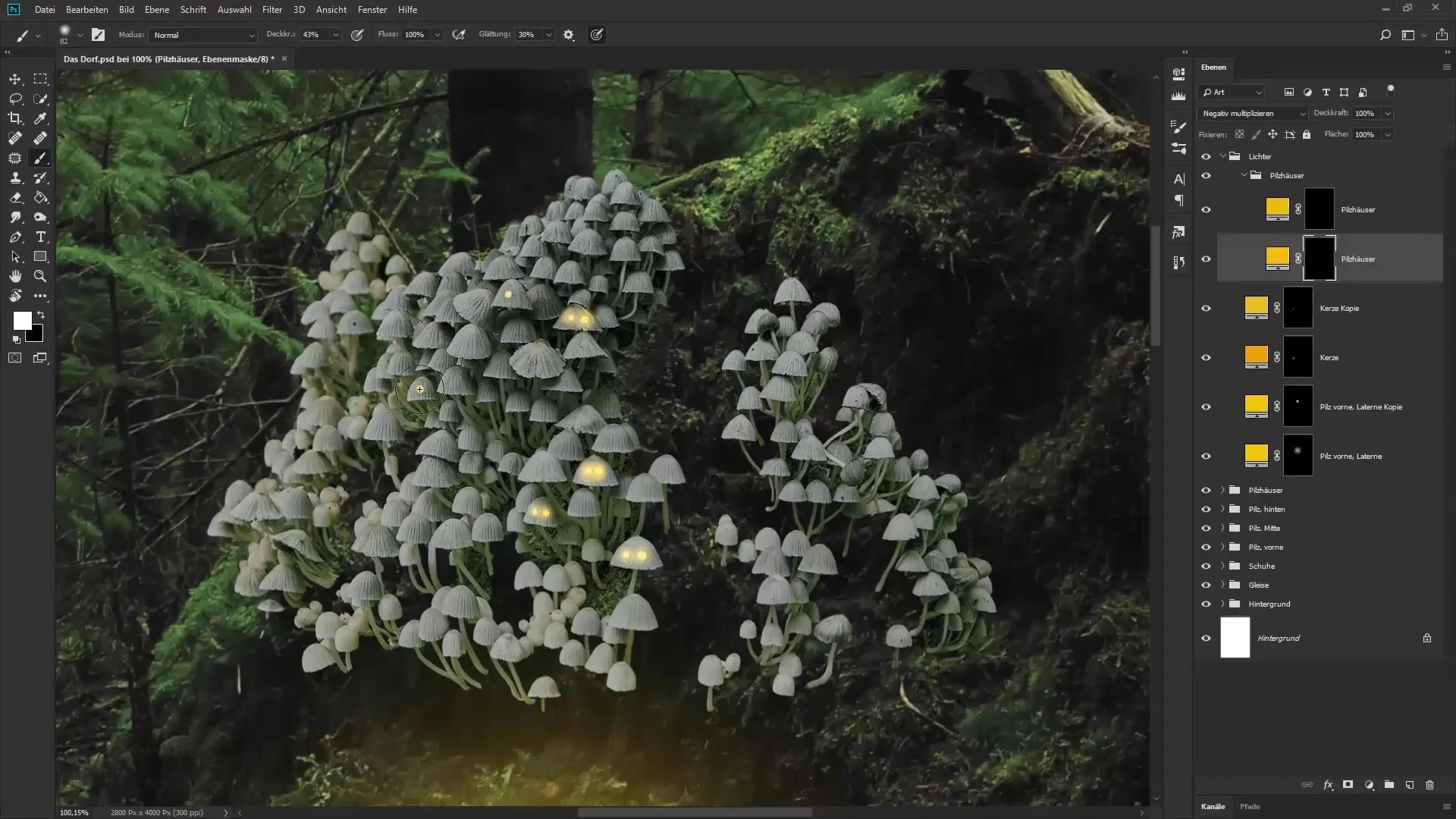Click the share document icon

(x=1442, y=35)
